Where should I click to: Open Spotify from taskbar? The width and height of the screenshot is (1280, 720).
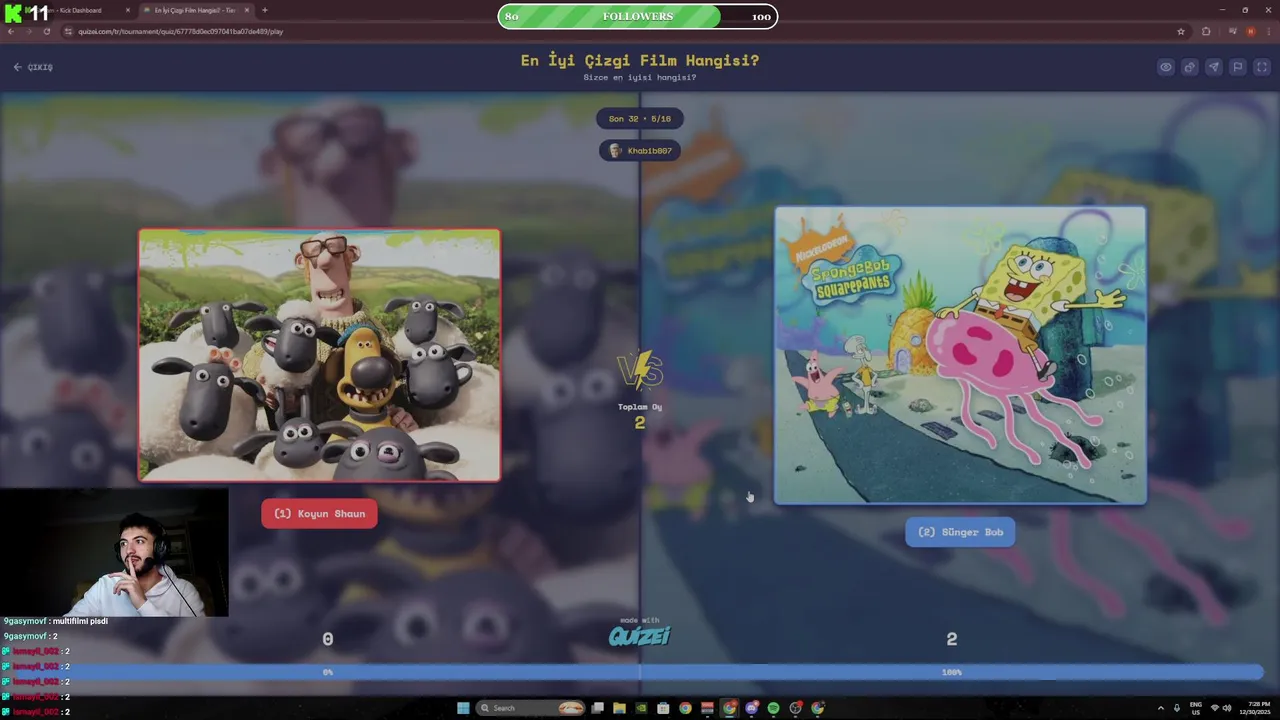pyautogui.click(x=773, y=708)
